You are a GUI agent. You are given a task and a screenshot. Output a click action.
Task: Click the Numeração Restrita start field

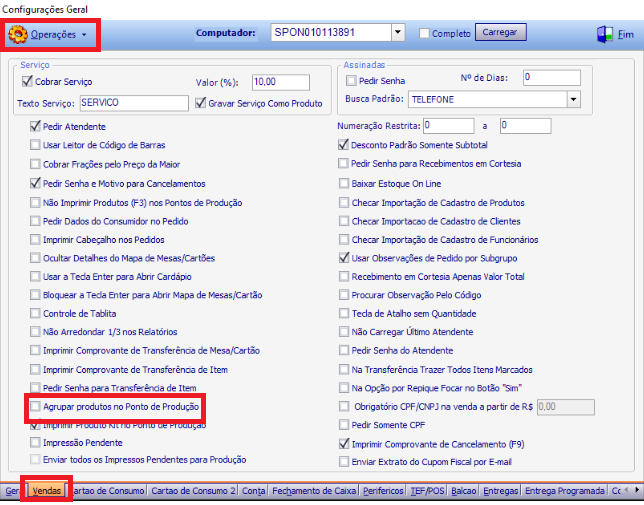click(448, 126)
